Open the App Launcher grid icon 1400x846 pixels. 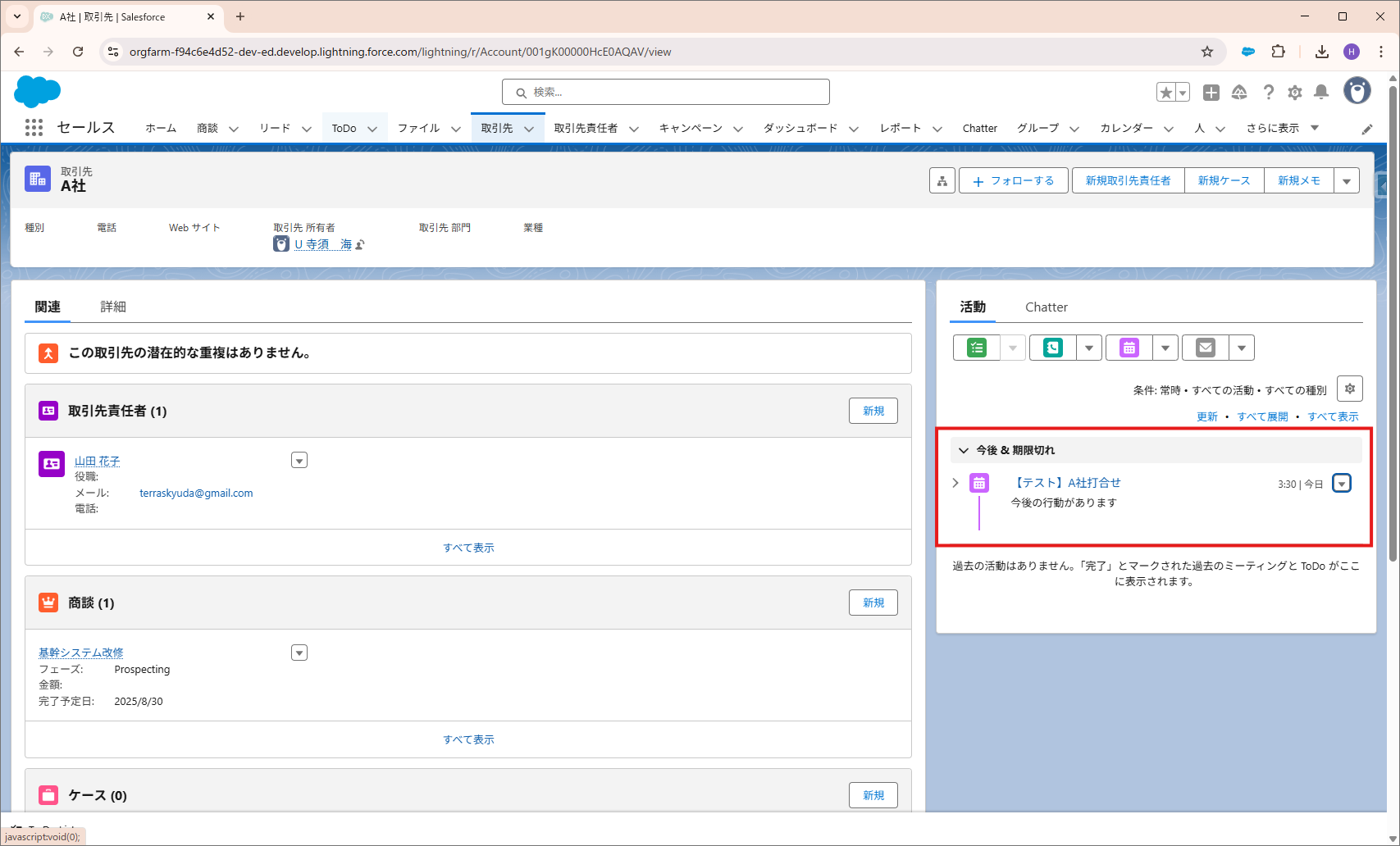tap(34, 128)
